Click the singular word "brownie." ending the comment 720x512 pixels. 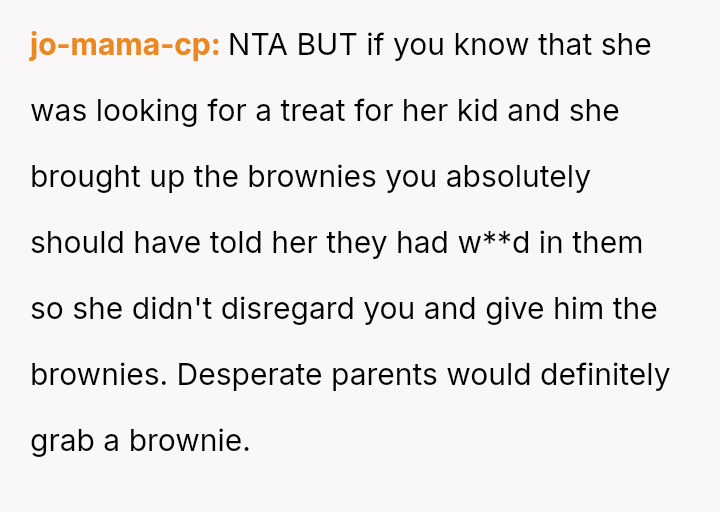[x=189, y=441]
